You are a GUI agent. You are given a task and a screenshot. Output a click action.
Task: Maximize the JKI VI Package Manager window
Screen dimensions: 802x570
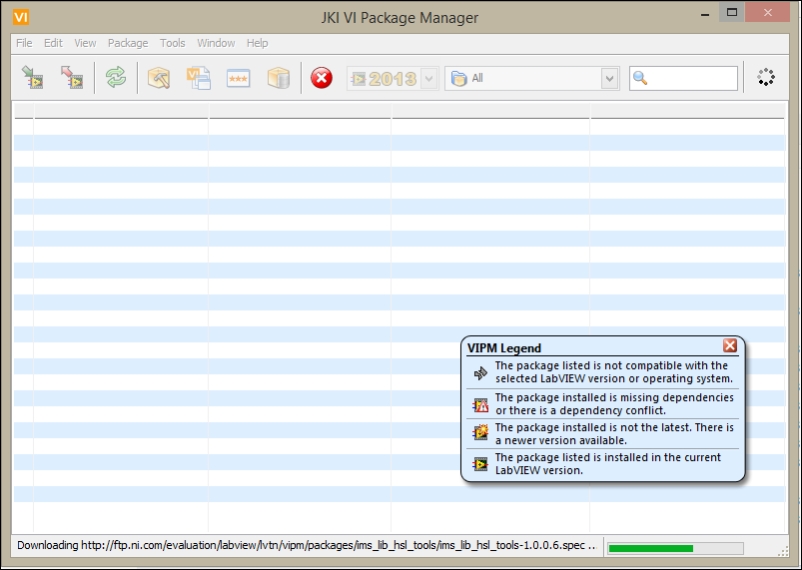pyautogui.click(x=732, y=13)
